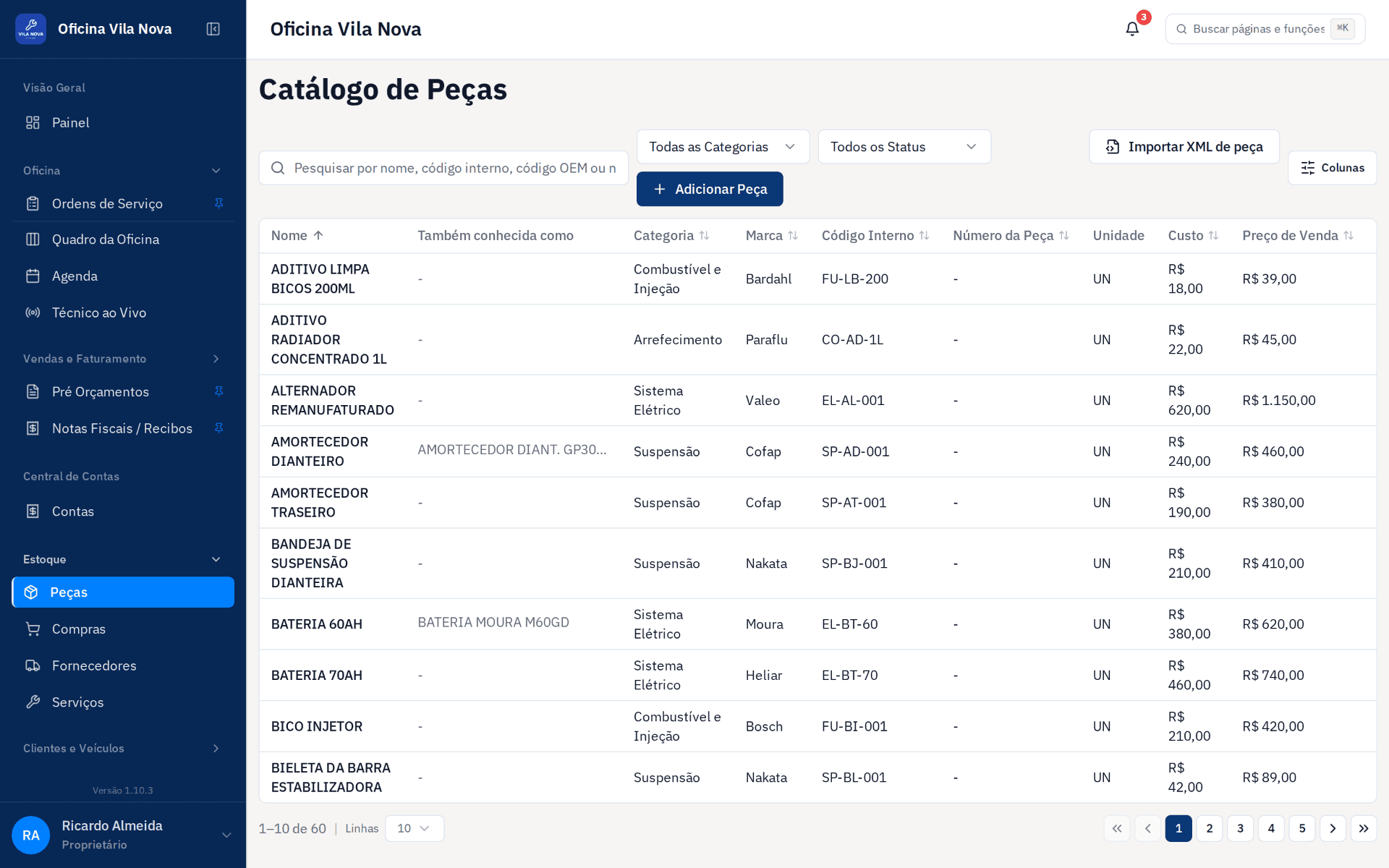Open Todos os Status dropdown
This screenshot has width=1389, height=868.
pyautogui.click(x=904, y=147)
